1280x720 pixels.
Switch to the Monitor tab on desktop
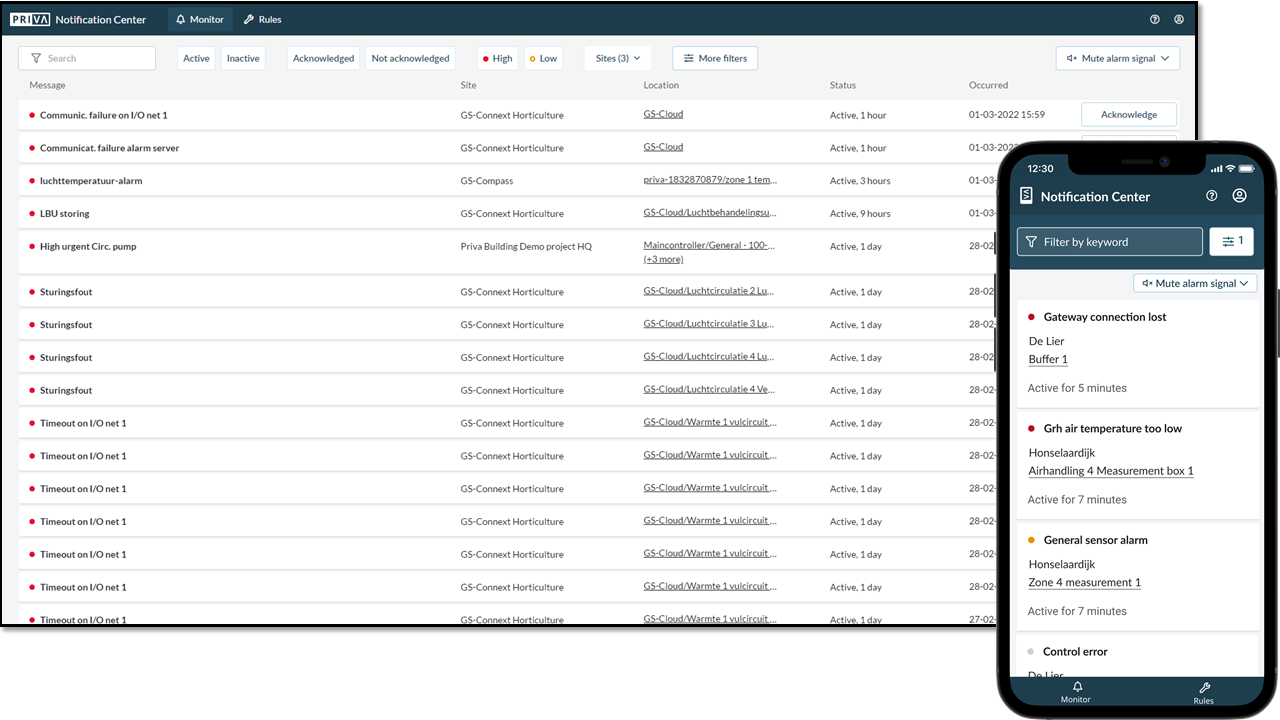click(200, 19)
